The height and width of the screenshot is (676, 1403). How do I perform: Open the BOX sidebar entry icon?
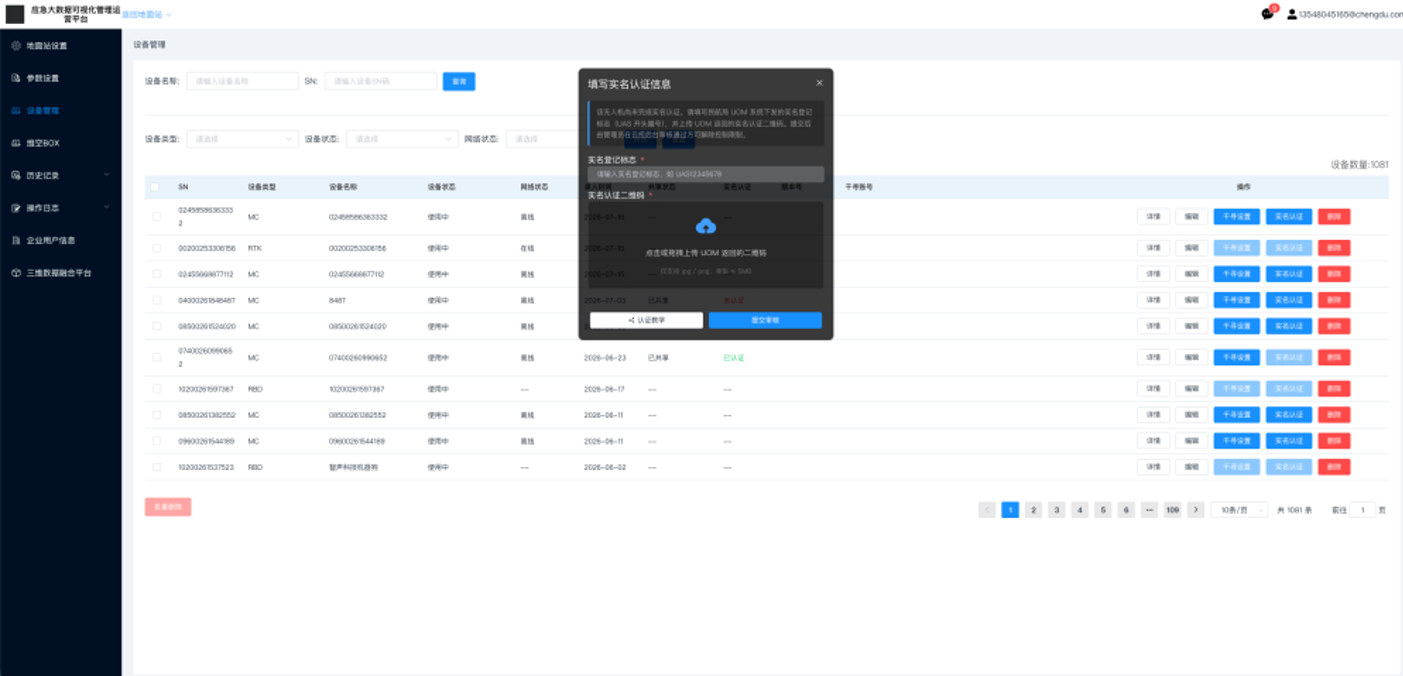coord(15,143)
